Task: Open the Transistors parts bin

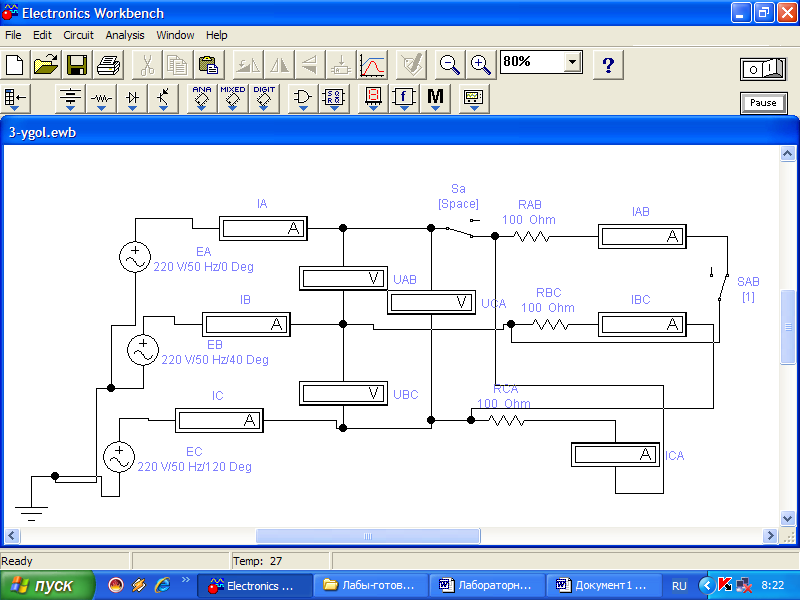Action: 163,98
